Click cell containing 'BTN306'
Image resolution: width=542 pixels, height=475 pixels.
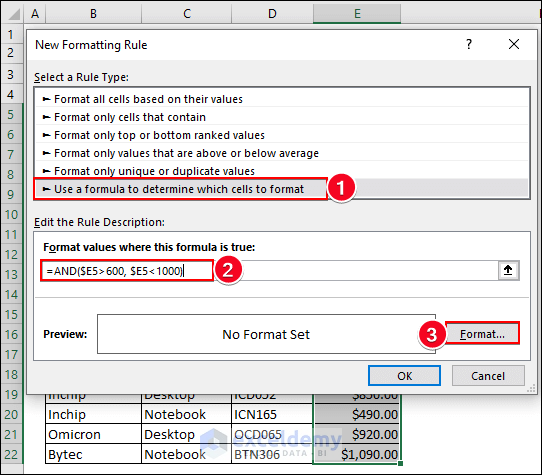272,454
